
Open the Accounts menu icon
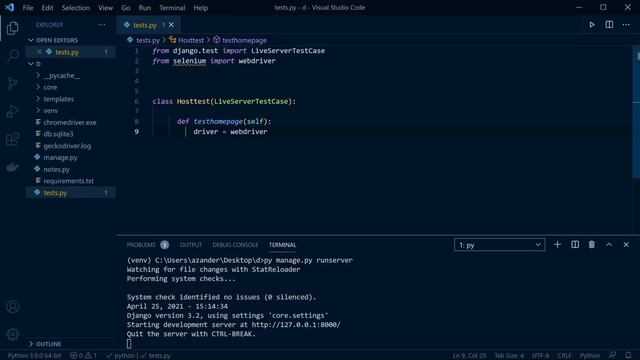[x=13, y=307]
